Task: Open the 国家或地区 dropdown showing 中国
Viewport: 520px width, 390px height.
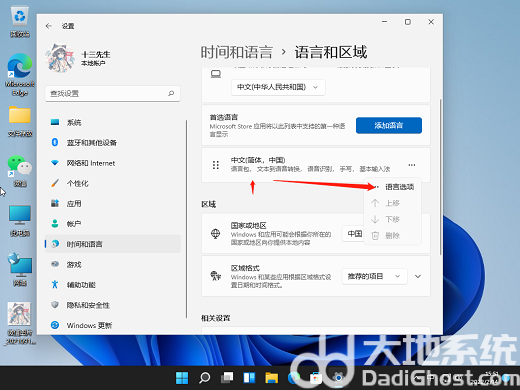Action: click(354, 234)
